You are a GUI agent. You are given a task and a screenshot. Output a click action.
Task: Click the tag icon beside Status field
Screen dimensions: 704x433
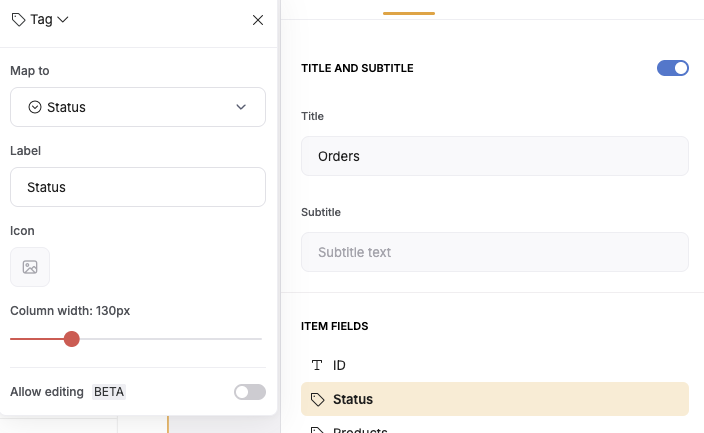tap(317, 399)
